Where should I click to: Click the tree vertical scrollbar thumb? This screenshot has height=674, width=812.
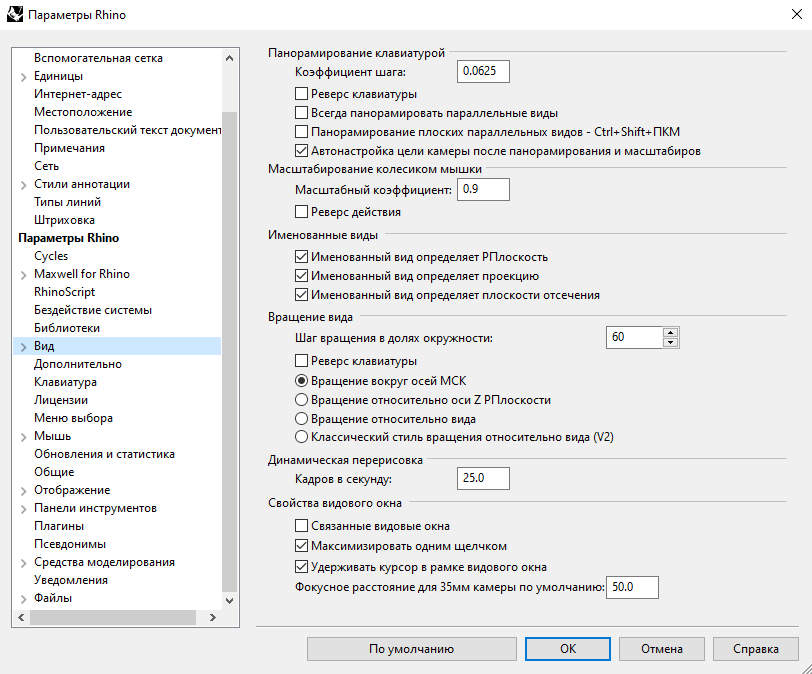(x=229, y=351)
